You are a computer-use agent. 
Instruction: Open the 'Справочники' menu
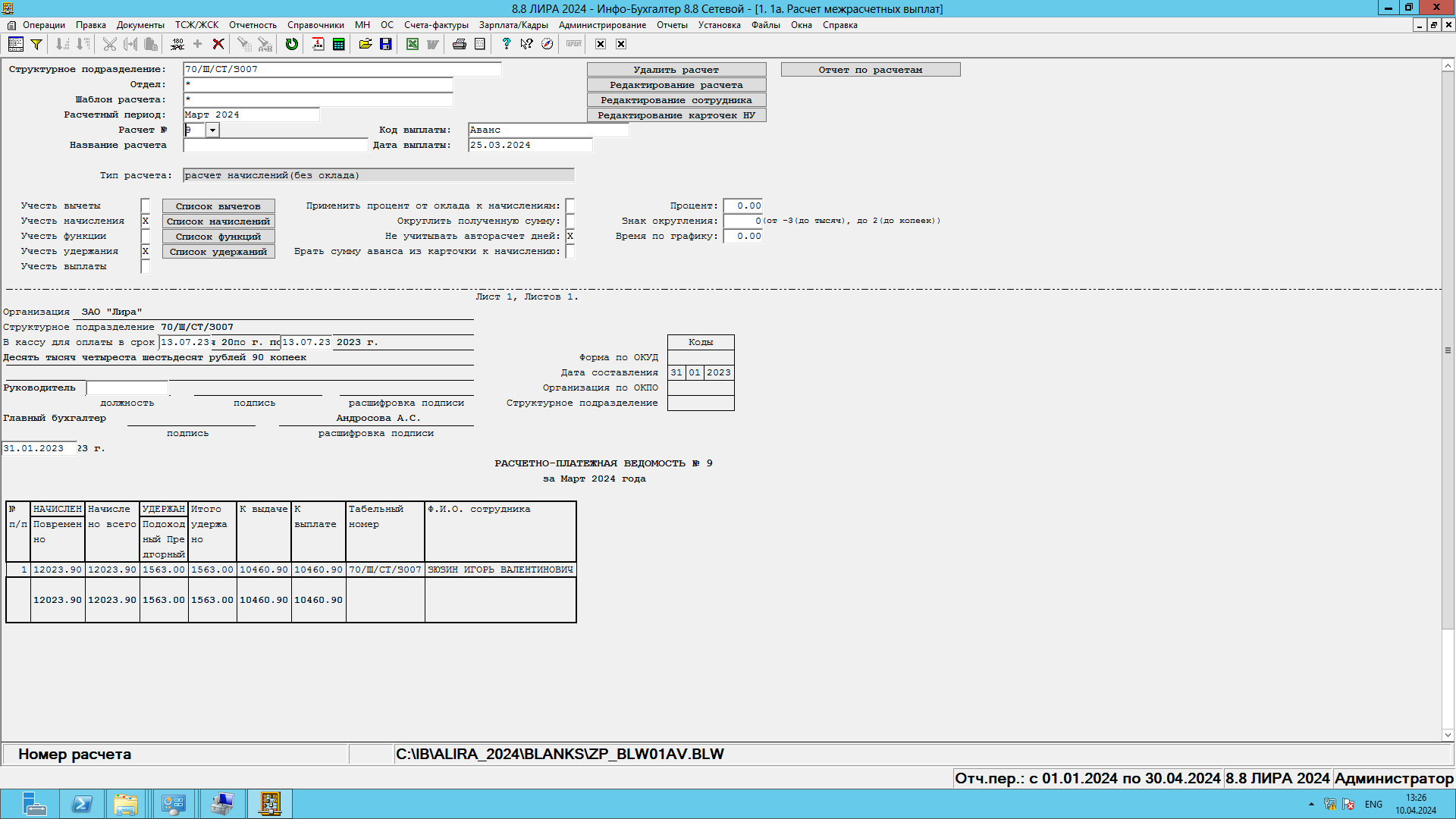click(315, 25)
